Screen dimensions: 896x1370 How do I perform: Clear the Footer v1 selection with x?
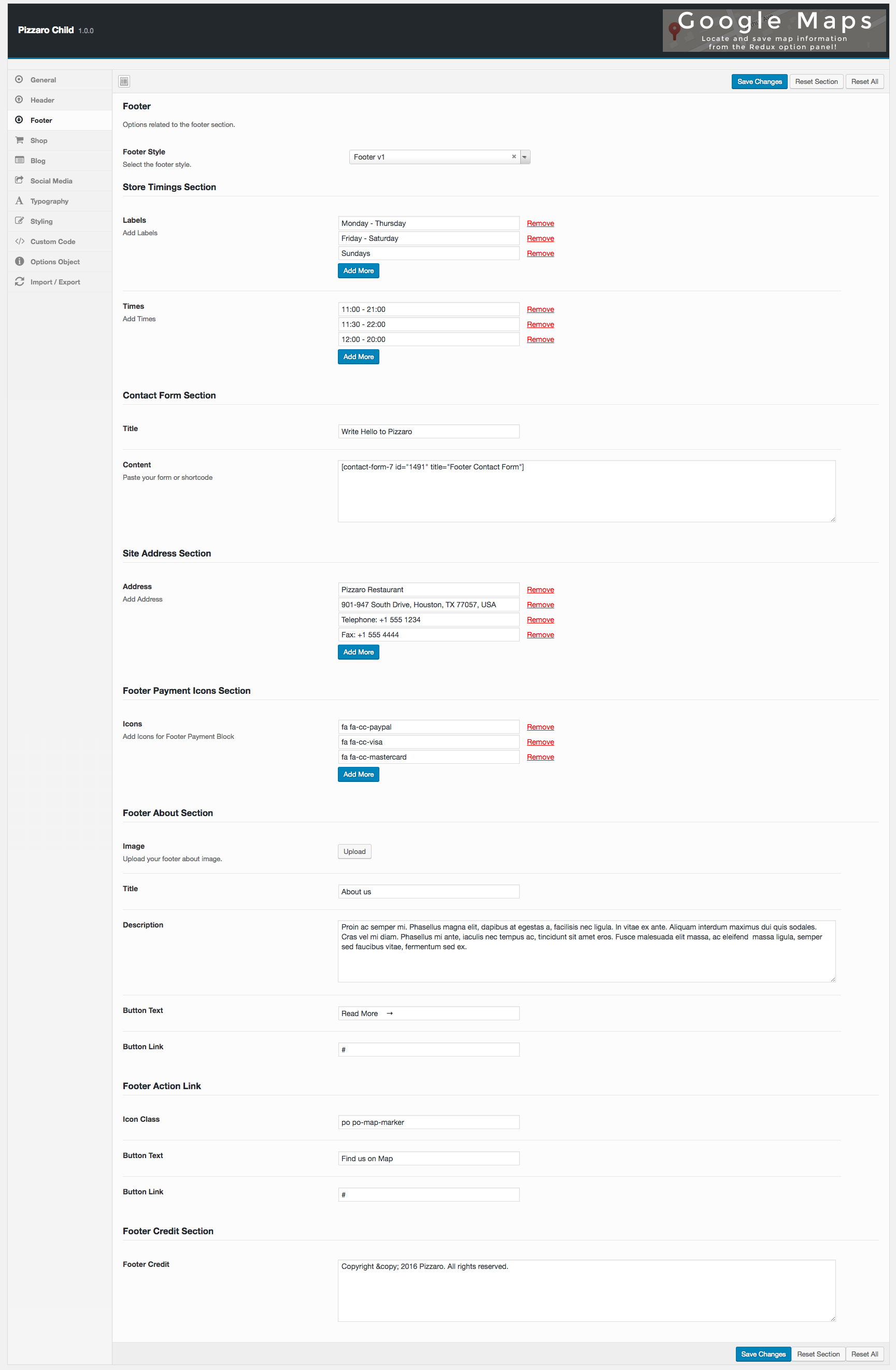[x=514, y=156]
